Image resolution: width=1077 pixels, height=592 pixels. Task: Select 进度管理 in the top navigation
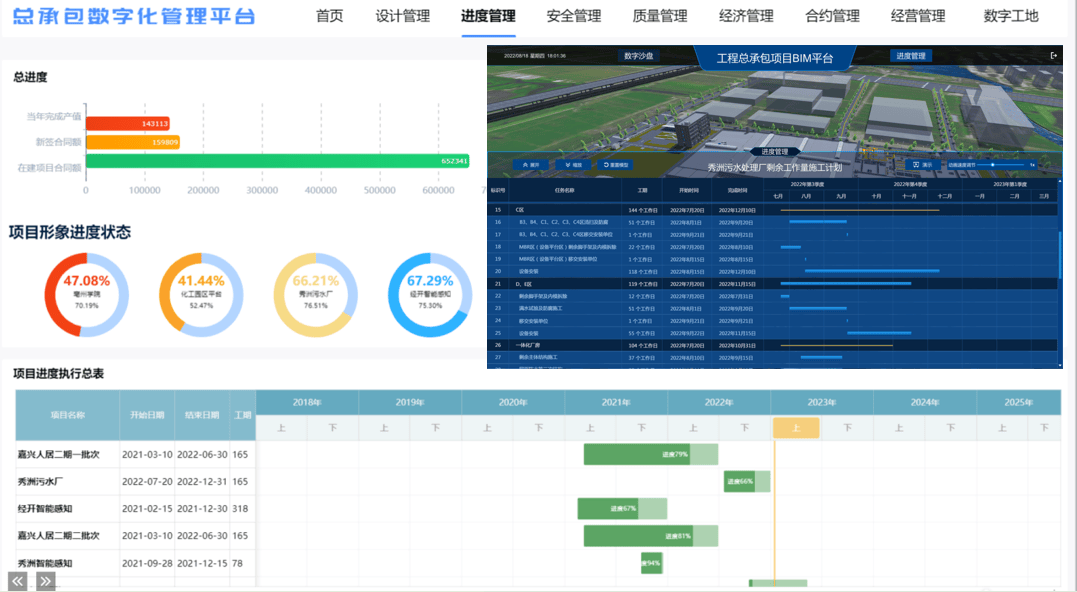(488, 16)
